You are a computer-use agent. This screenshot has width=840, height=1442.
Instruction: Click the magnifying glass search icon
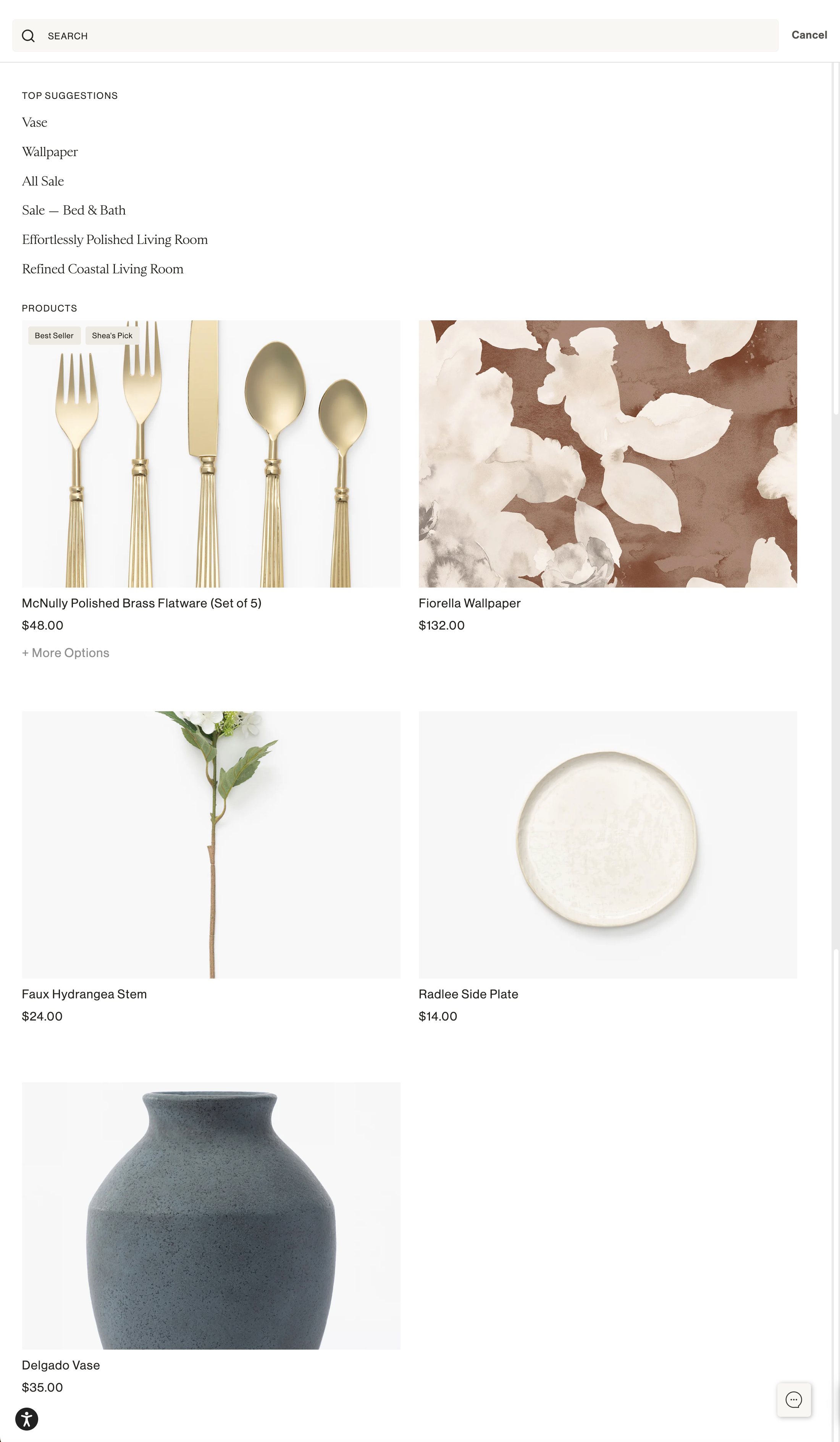click(x=28, y=36)
